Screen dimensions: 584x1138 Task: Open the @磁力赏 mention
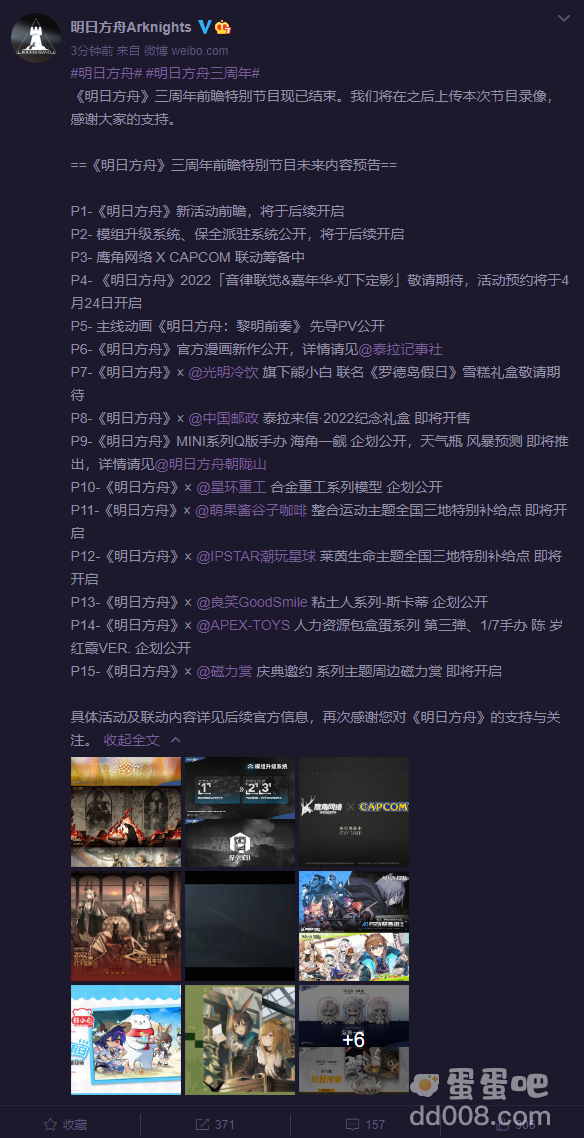225,671
